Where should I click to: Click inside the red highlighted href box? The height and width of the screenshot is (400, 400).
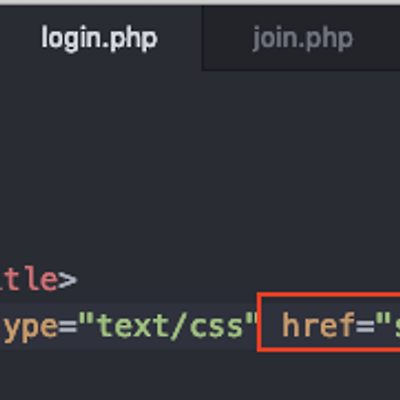pos(329,322)
